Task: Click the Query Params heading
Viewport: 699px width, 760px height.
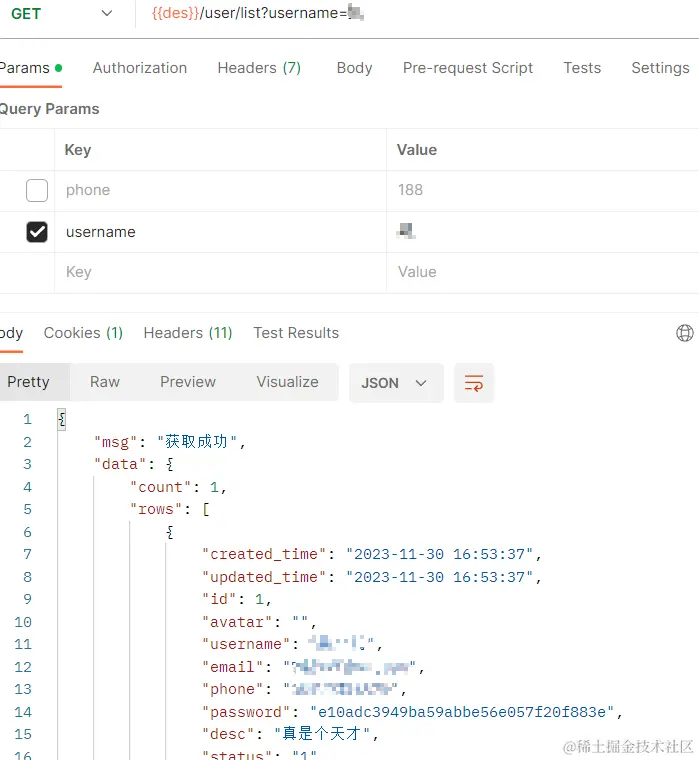Action: pyautogui.click(x=48, y=109)
